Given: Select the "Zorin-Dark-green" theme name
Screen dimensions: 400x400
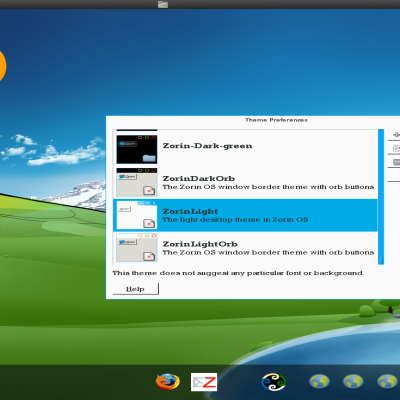Looking at the screenshot, I should pyautogui.click(x=207, y=146).
